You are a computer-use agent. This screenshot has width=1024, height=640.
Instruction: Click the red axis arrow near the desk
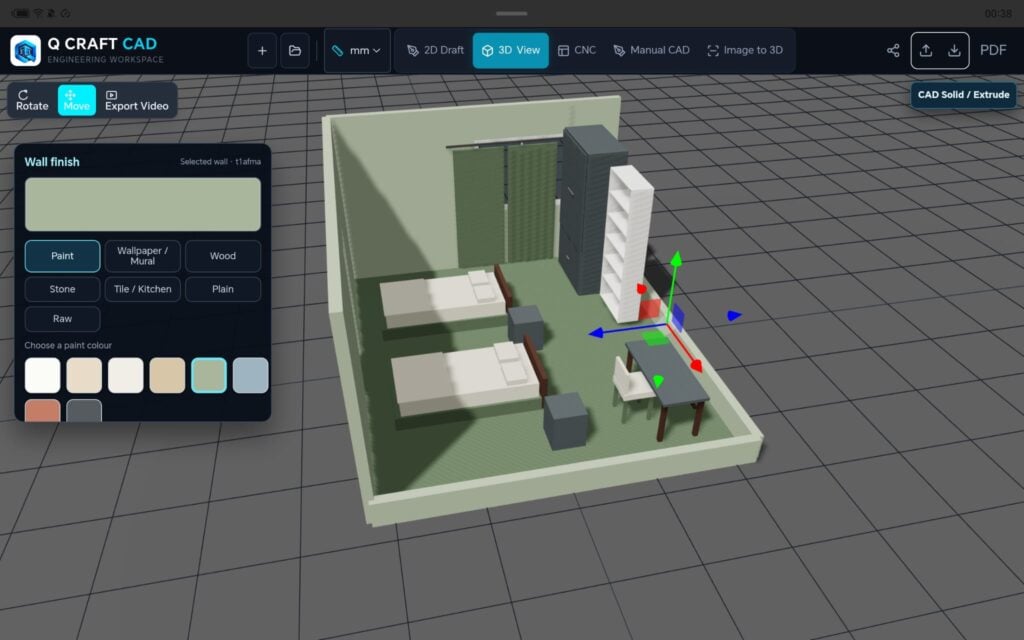pos(696,366)
